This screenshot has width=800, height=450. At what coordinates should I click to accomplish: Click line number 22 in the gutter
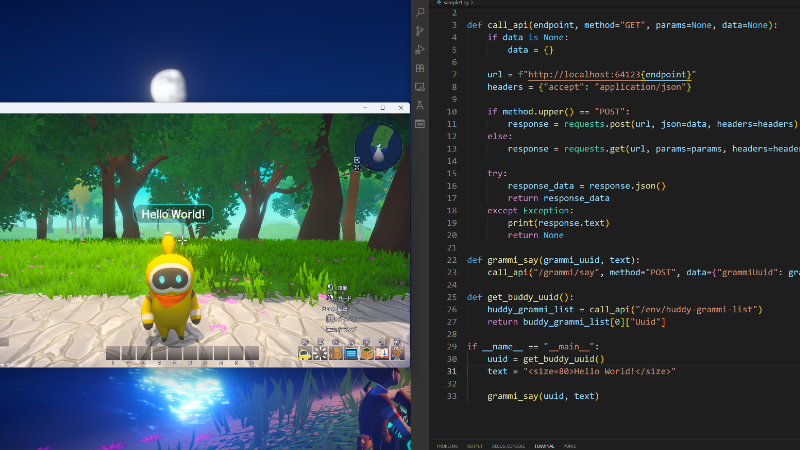coord(452,260)
